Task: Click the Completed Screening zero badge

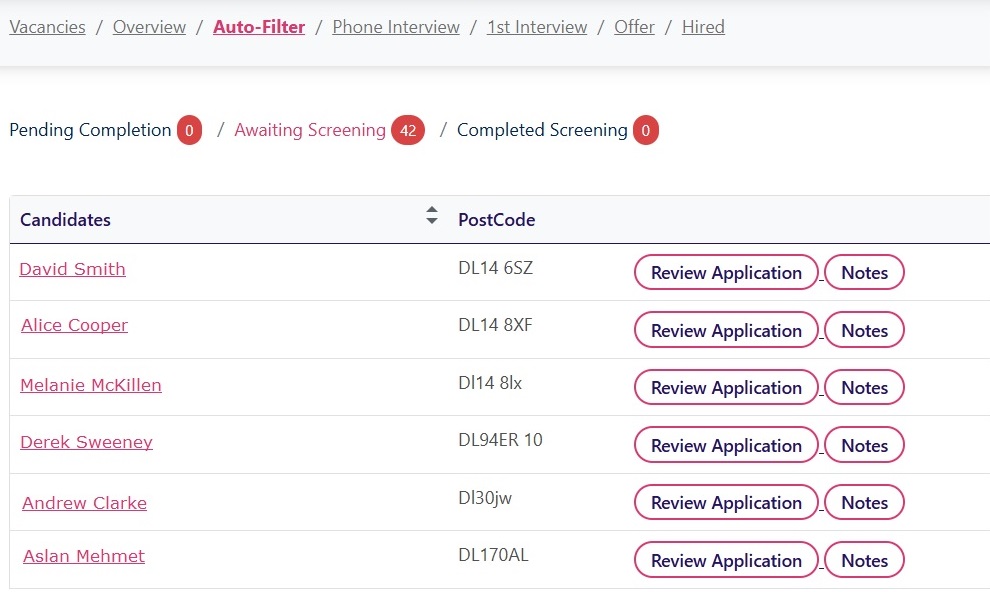Action: coord(646,130)
